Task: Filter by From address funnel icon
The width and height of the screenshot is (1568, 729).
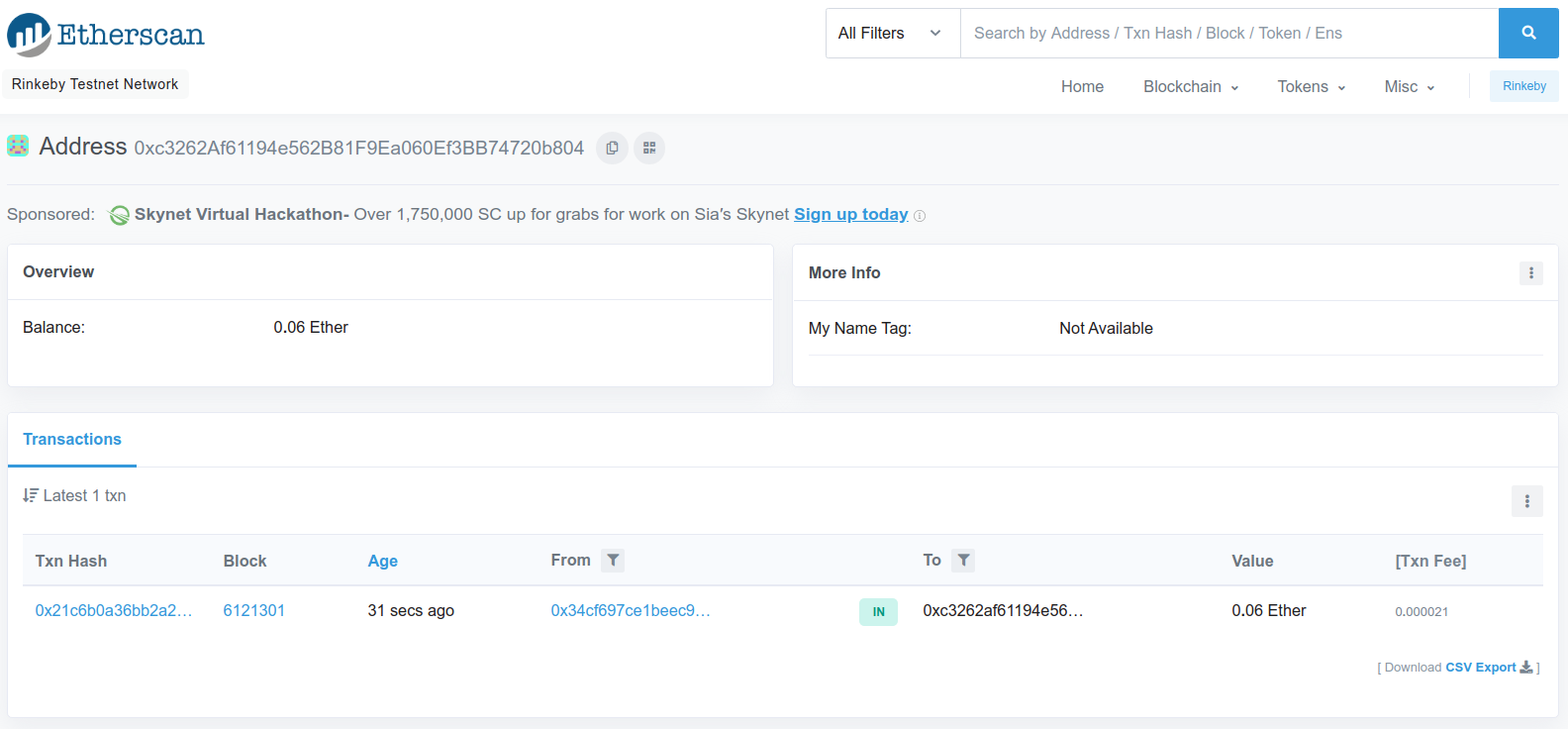Action: pyautogui.click(x=613, y=561)
